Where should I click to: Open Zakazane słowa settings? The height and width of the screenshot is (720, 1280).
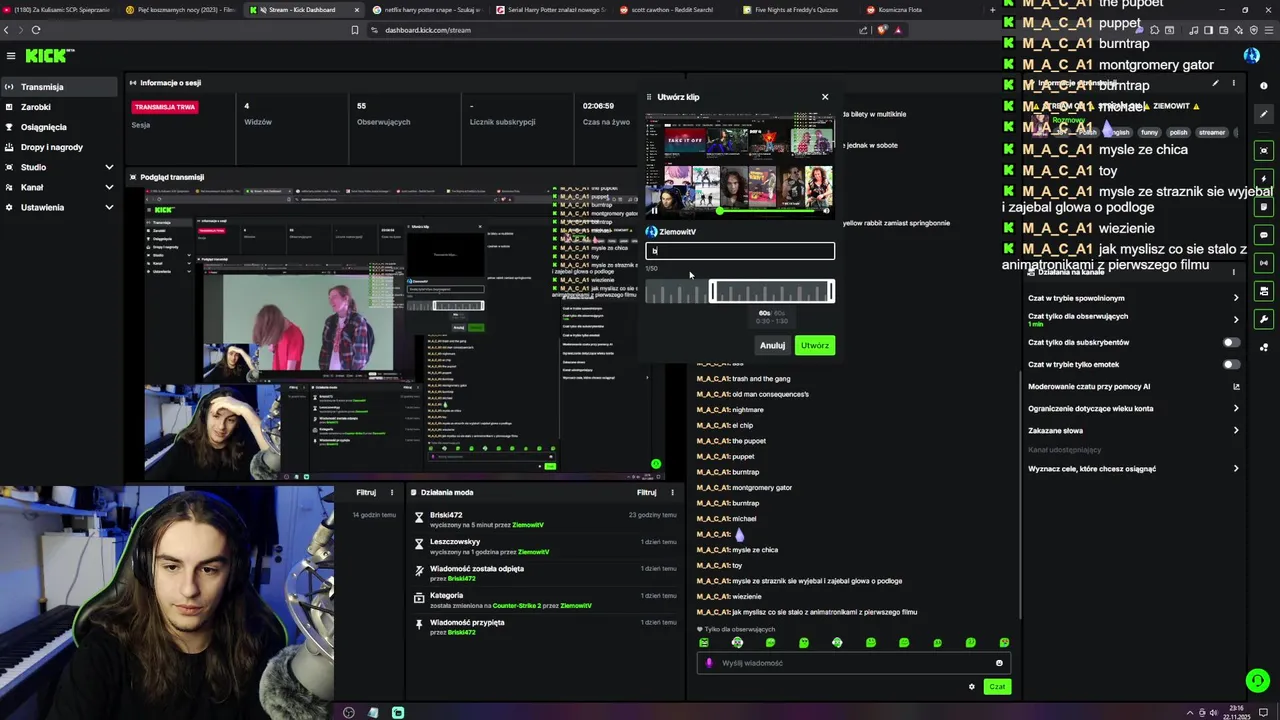tap(1134, 430)
